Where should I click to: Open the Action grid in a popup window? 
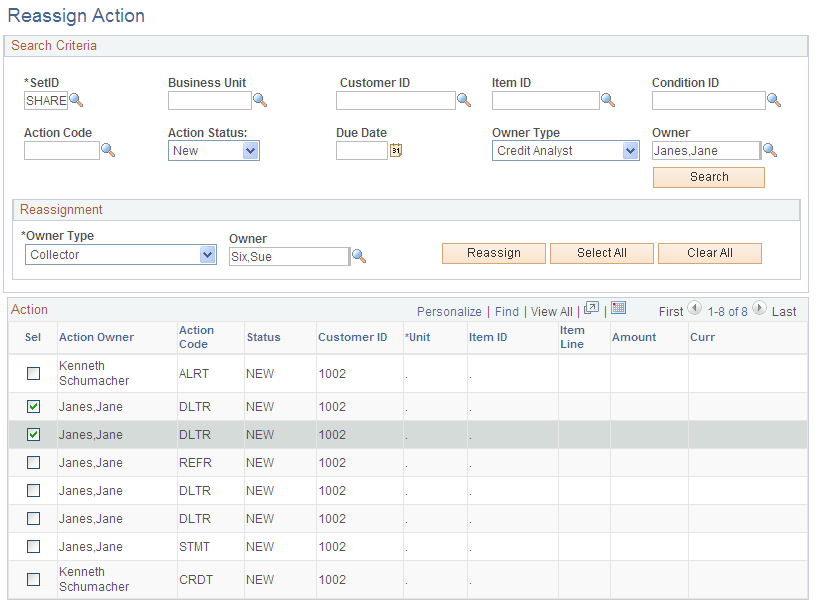[x=592, y=311]
